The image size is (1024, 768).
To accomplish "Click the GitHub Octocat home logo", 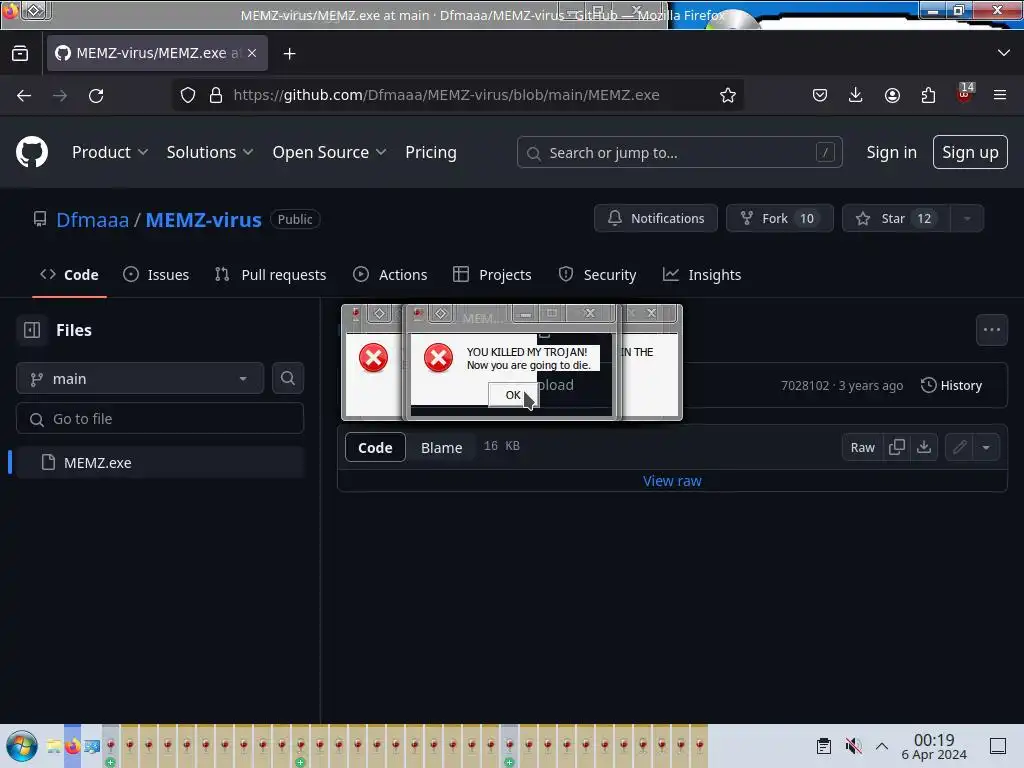I will click(x=31, y=152).
